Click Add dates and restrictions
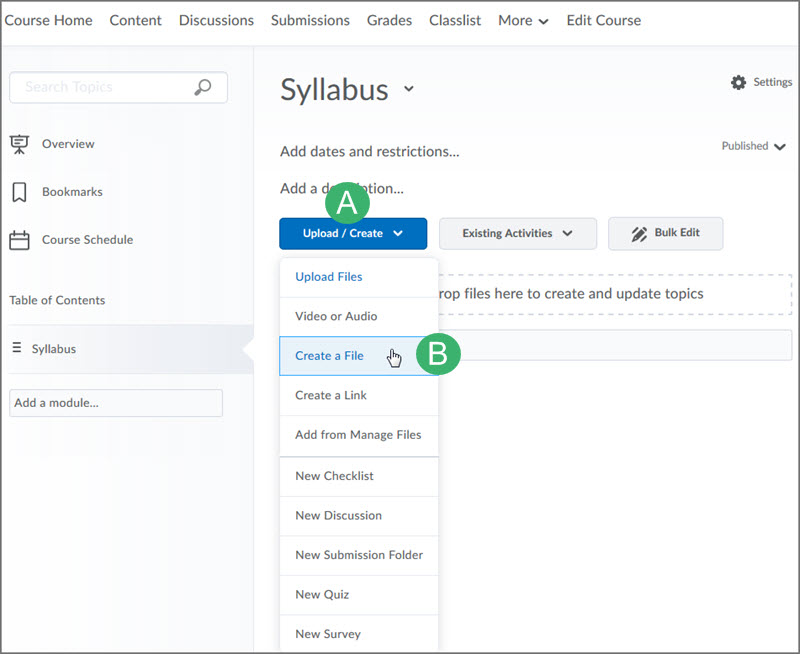 click(x=369, y=152)
